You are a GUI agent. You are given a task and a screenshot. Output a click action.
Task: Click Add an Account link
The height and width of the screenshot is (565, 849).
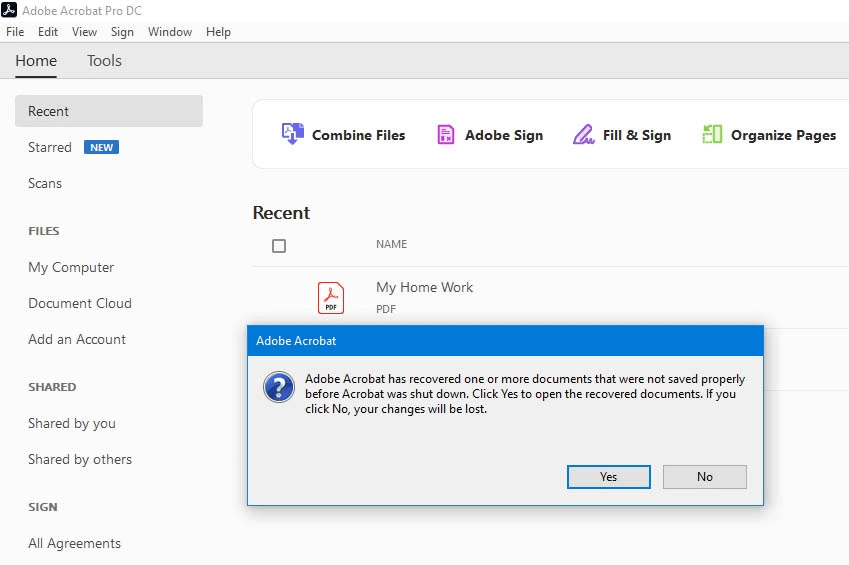pyautogui.click(x=77, y=340)
